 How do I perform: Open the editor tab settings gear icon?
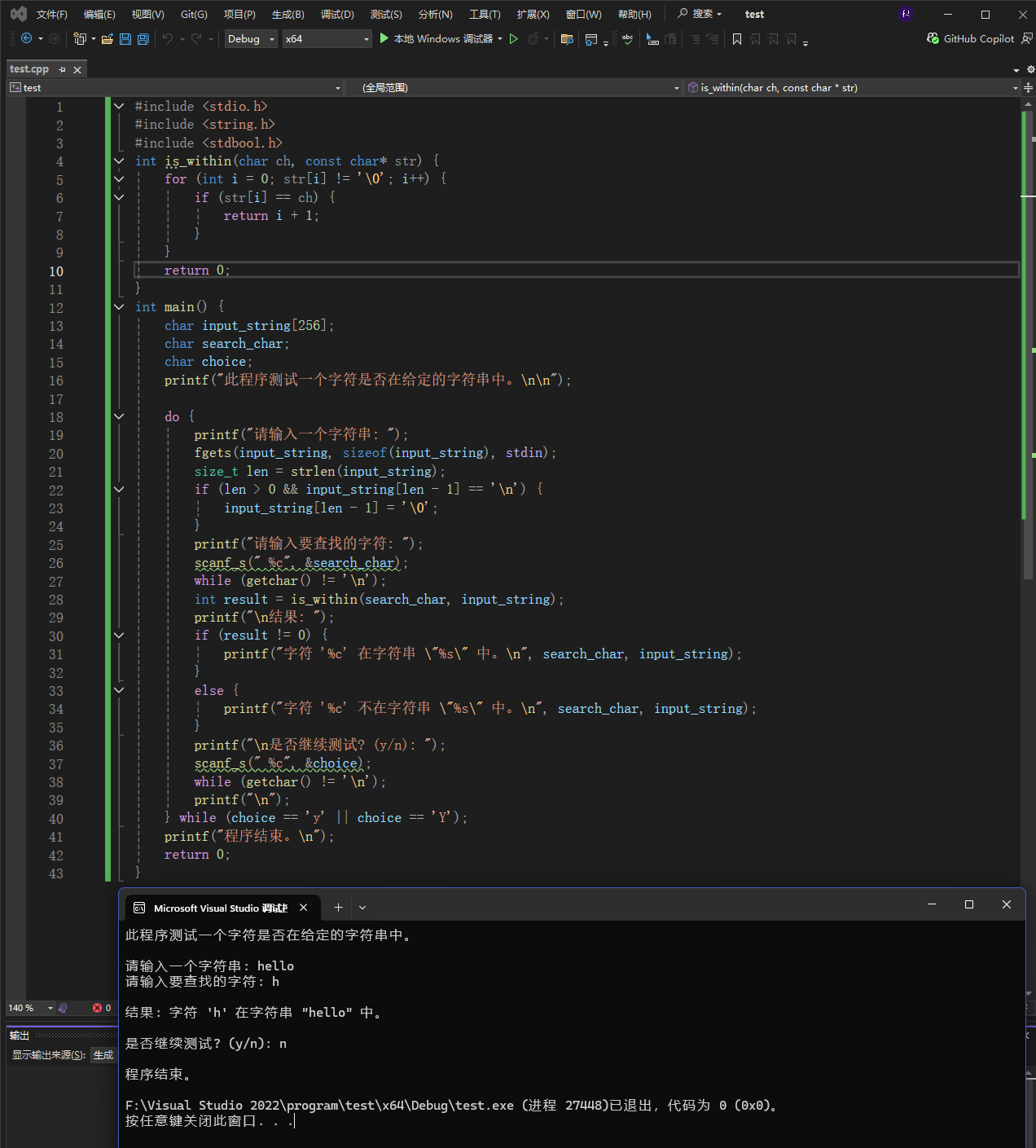(x=1029, y=69)
